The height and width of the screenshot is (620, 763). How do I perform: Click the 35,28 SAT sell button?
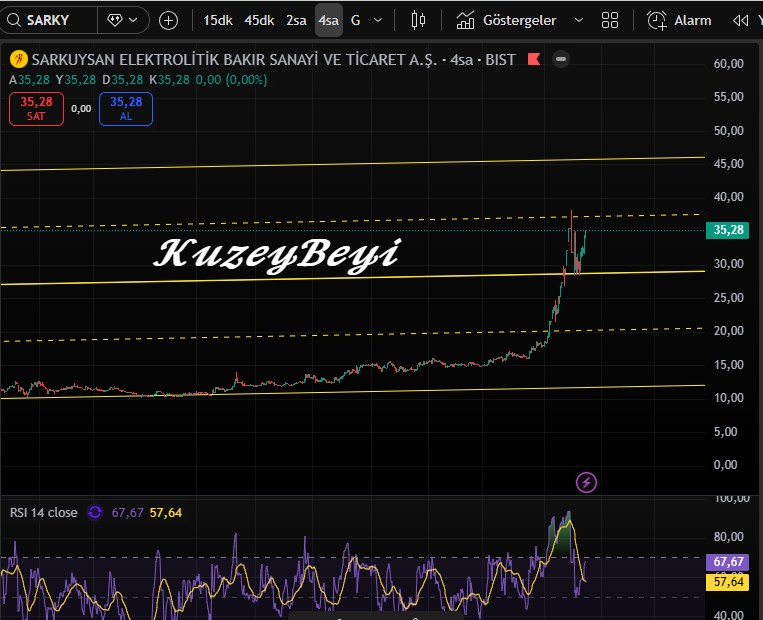pyautogui.click(x=36, y=109)
